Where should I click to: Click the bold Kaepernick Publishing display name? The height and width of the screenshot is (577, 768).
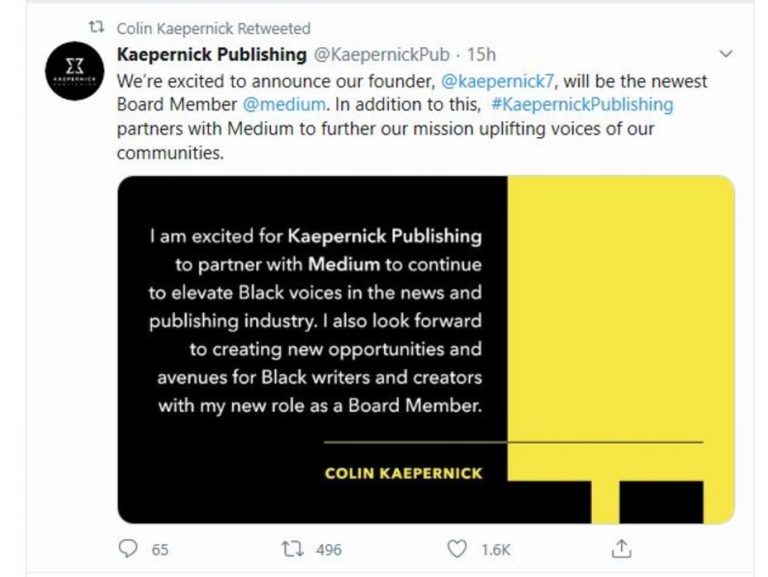pyautogui.click(x=212, y=54)
